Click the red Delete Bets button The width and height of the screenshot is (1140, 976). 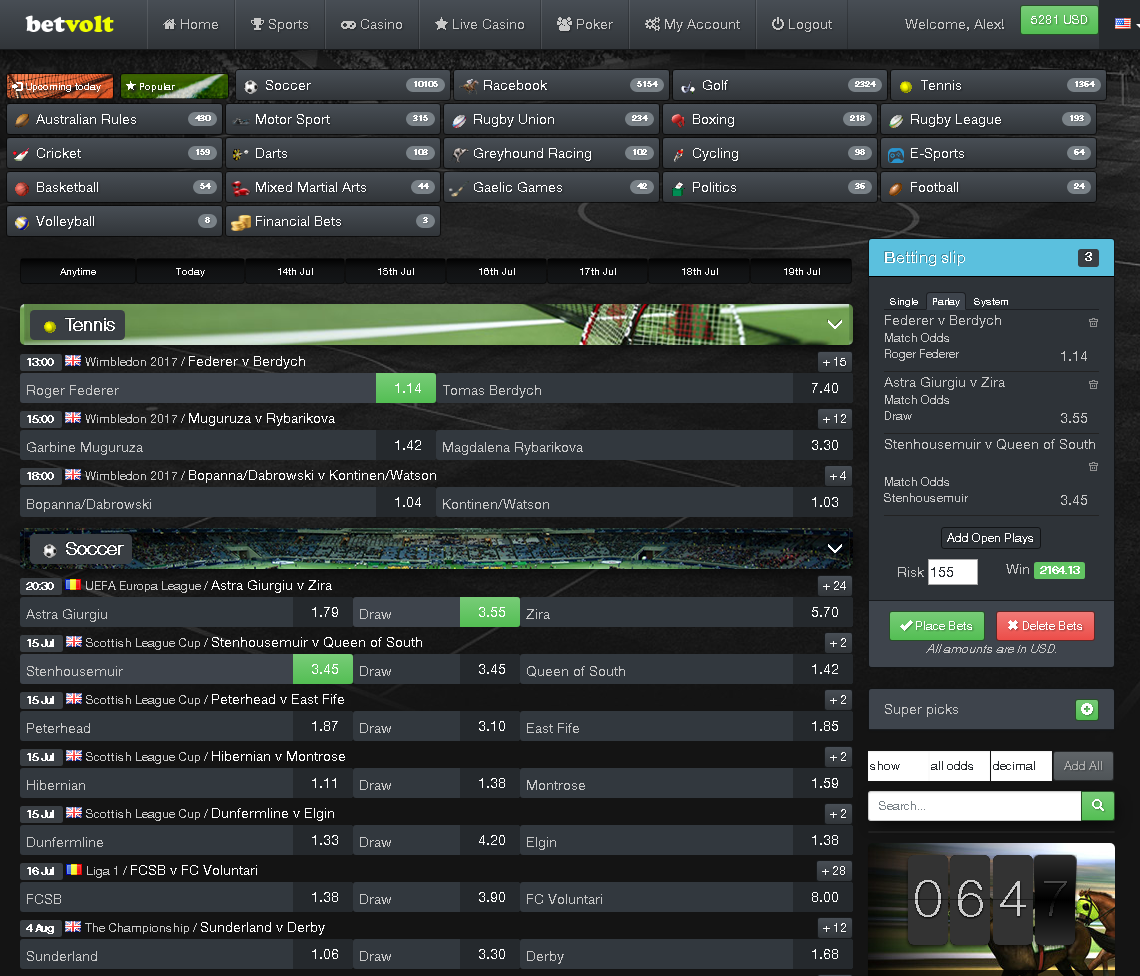[1045, 626]
